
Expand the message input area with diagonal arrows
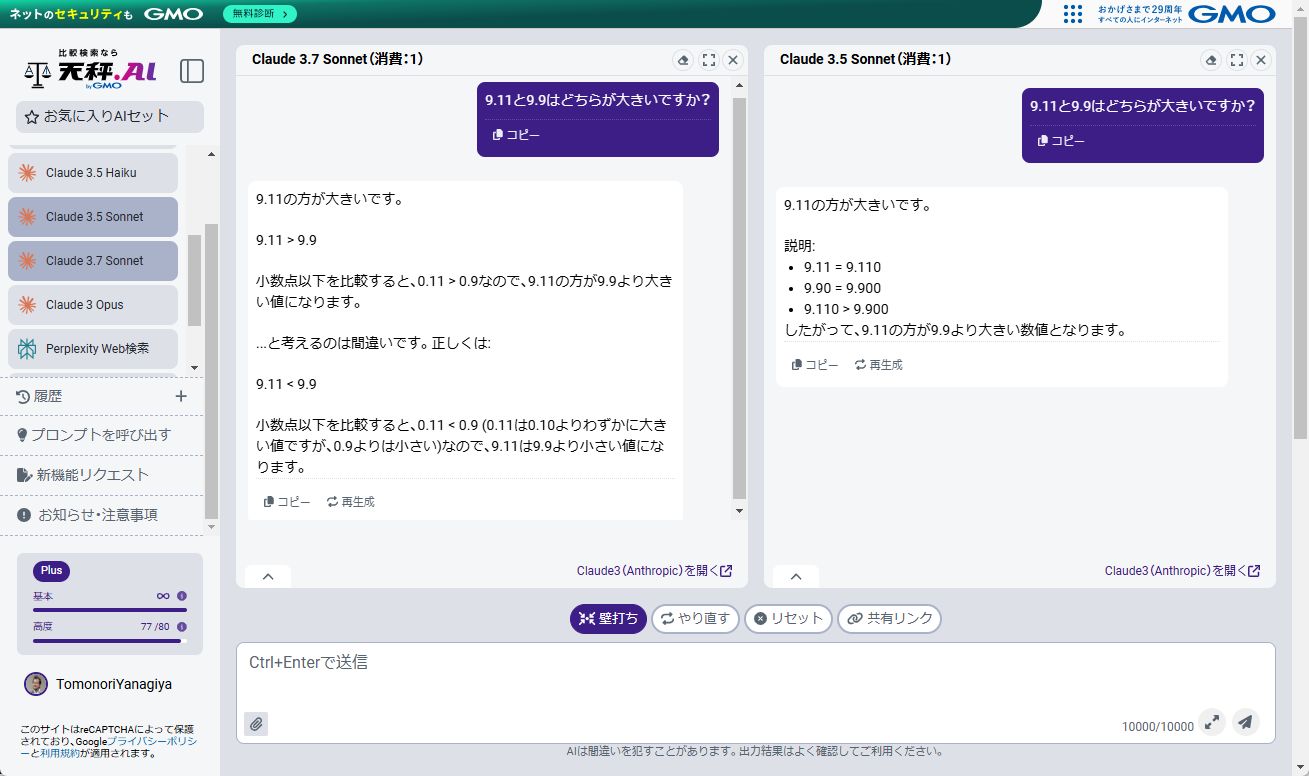click(x=1212, y=722)
